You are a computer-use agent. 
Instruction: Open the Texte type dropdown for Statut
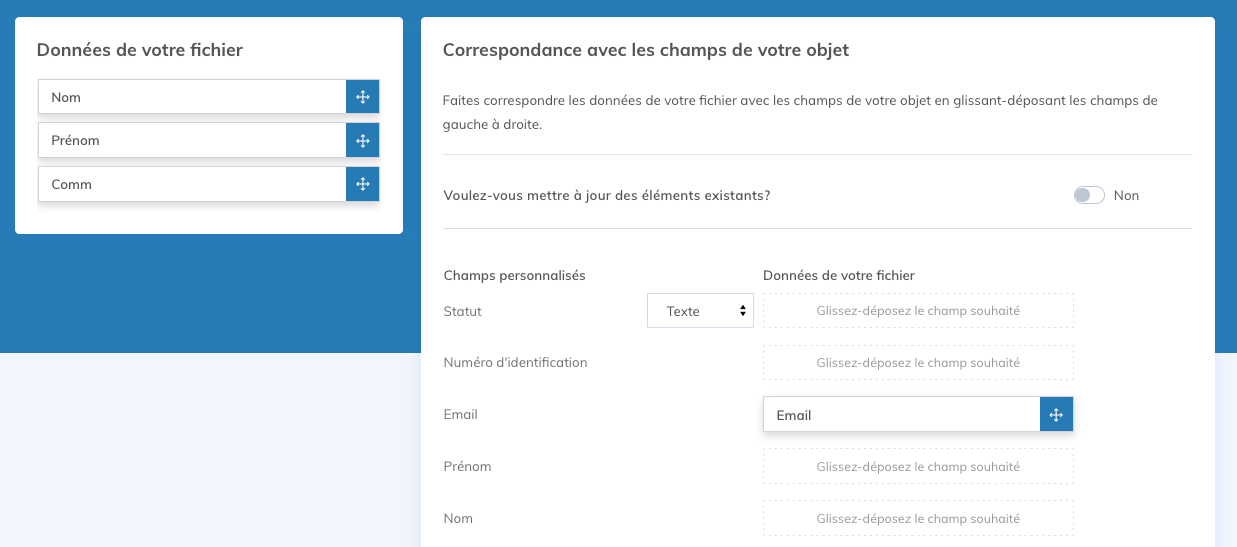click(700, 311)
